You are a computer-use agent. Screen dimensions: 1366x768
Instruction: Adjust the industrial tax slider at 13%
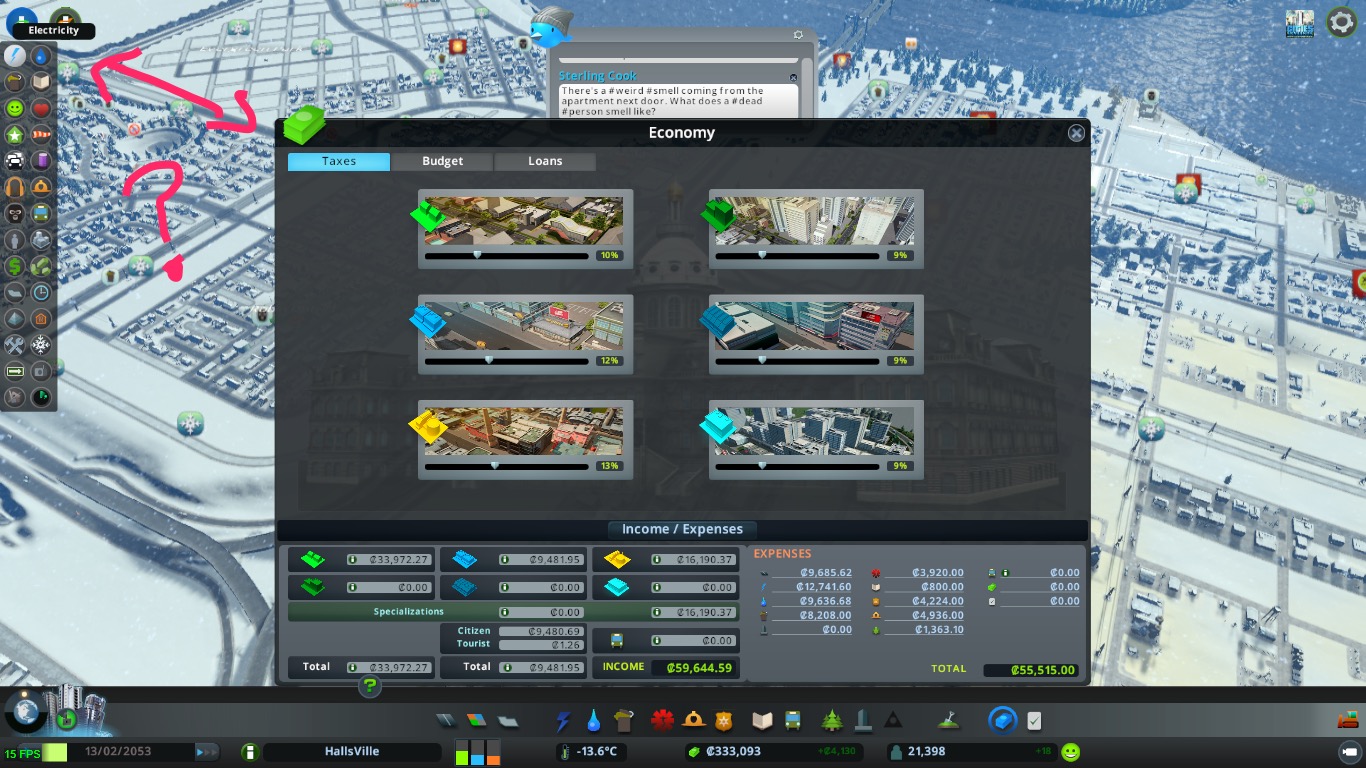(494, 466)
